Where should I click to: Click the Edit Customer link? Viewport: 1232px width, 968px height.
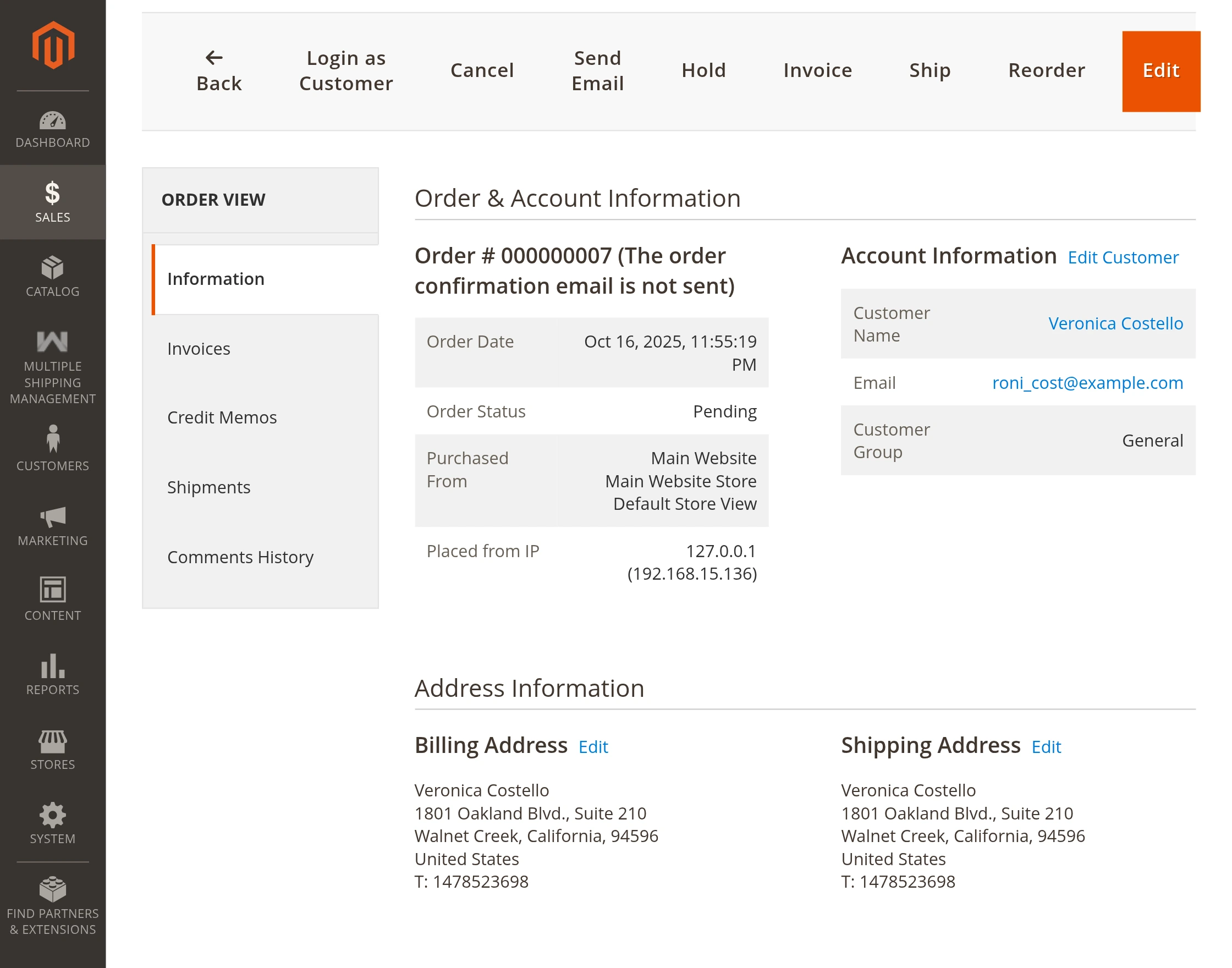tap(1123, 258)
